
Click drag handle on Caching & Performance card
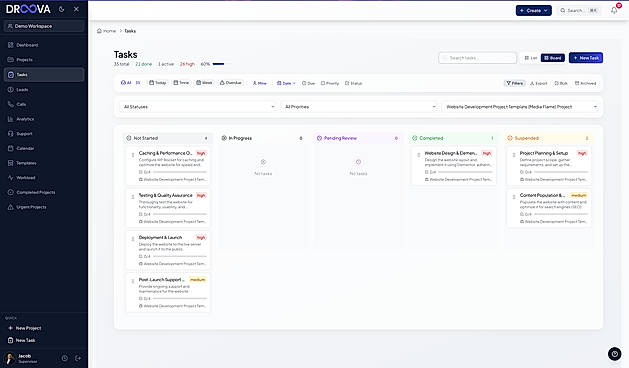pos(133,155)
